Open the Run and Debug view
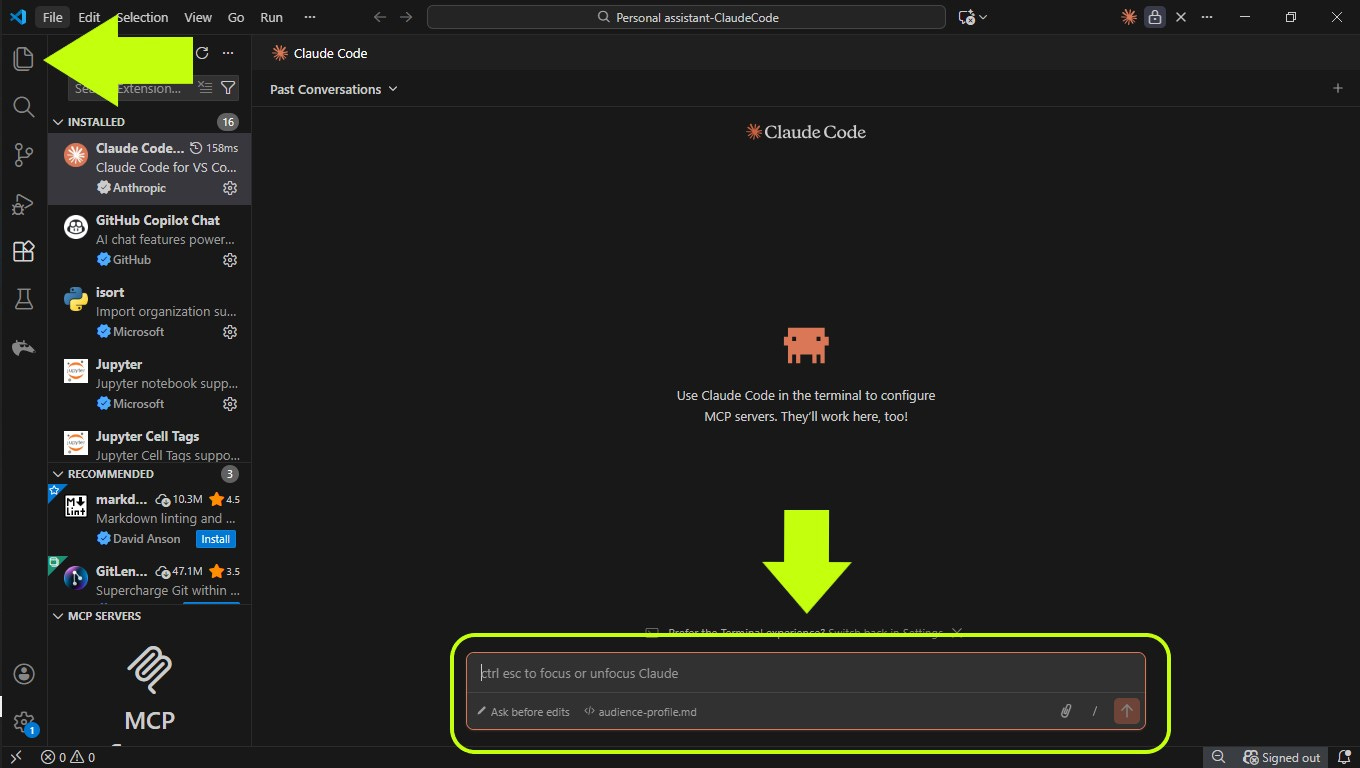This screenshot has width=1360, height=768. pyautogui.click(x=23, y=204)
